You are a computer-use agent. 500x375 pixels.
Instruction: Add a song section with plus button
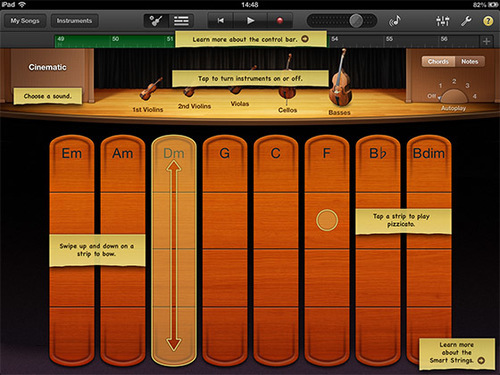[486, 41]
